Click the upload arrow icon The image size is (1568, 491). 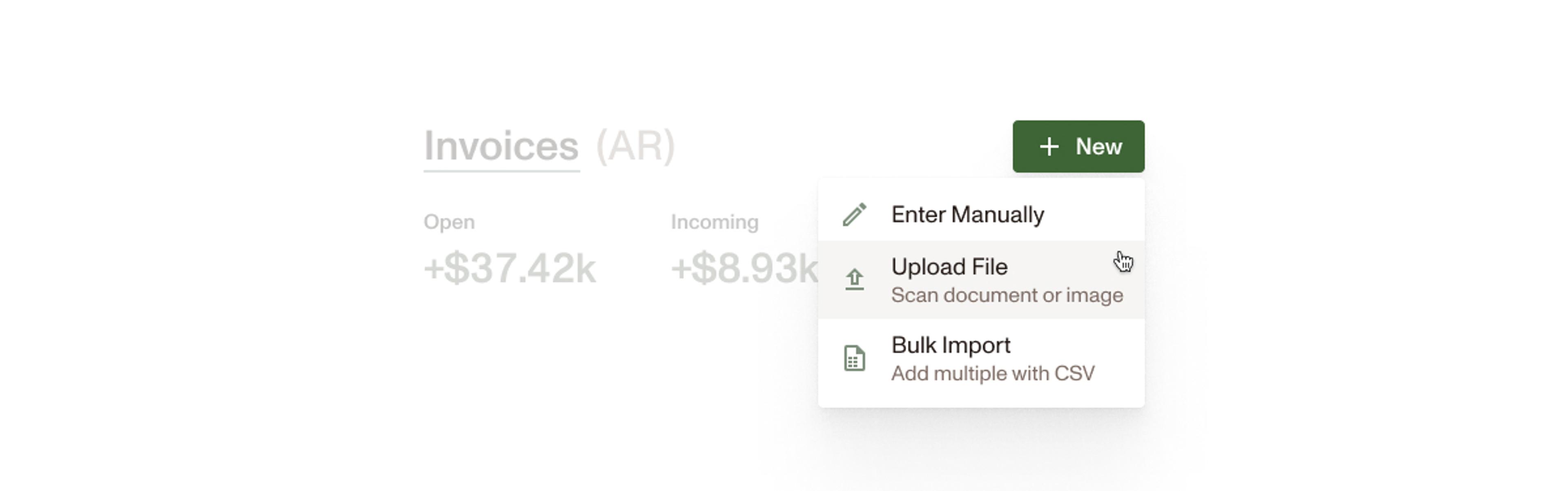[854, 279]
